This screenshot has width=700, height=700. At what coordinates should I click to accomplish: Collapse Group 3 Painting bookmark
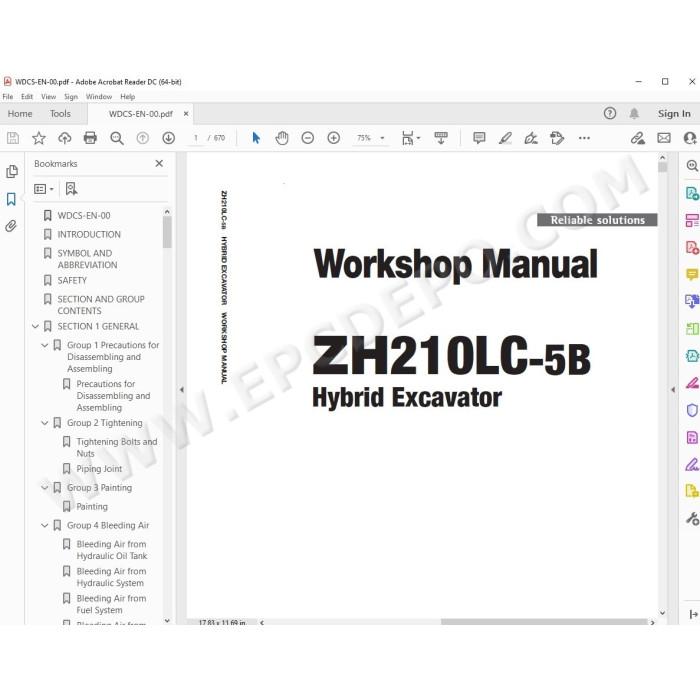(45, 488)
